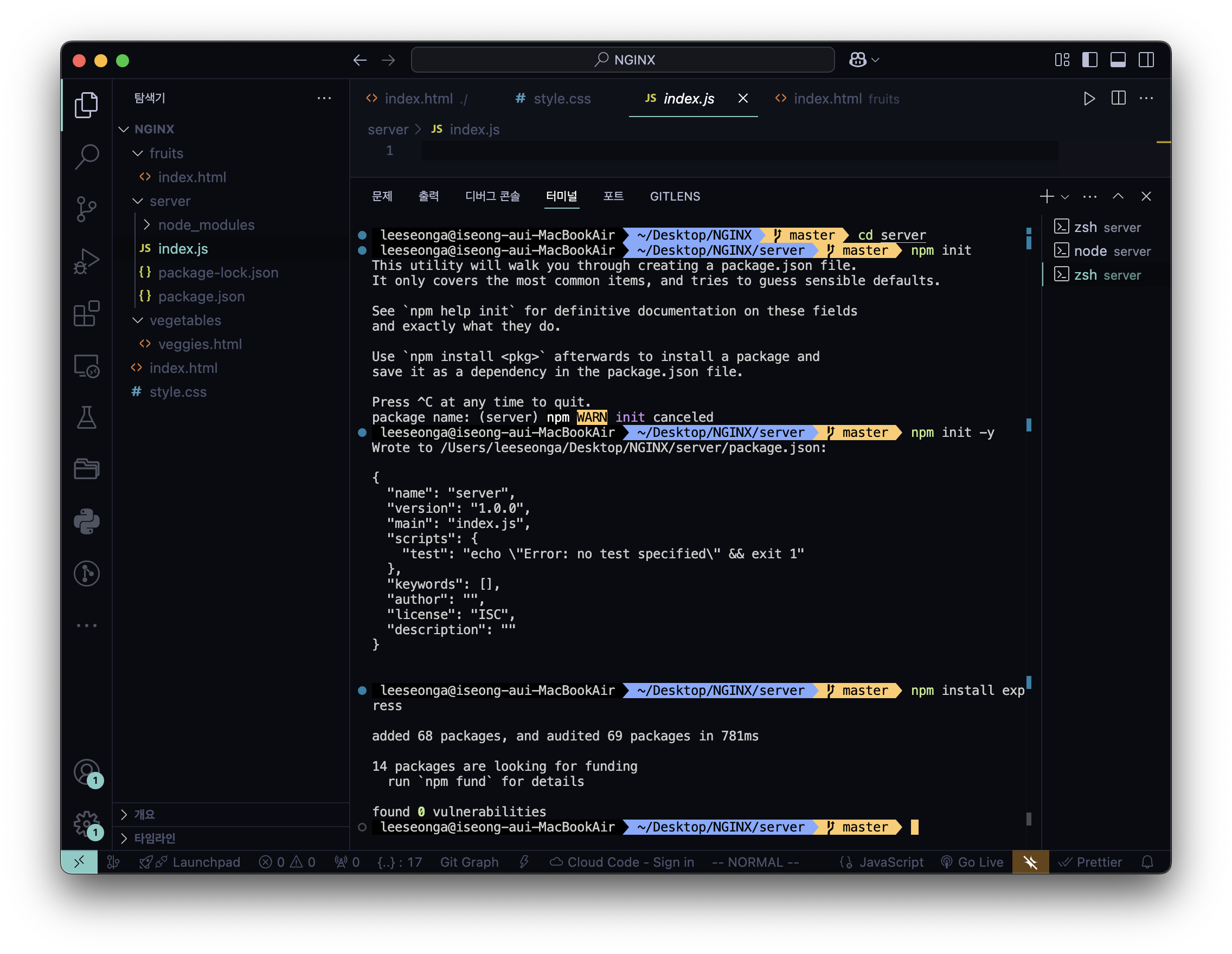The width and height of the screenshot is (1232, 954).
Task: Click the NGINX command center search box
Action: pyautogui.click(x=623, y=60)
